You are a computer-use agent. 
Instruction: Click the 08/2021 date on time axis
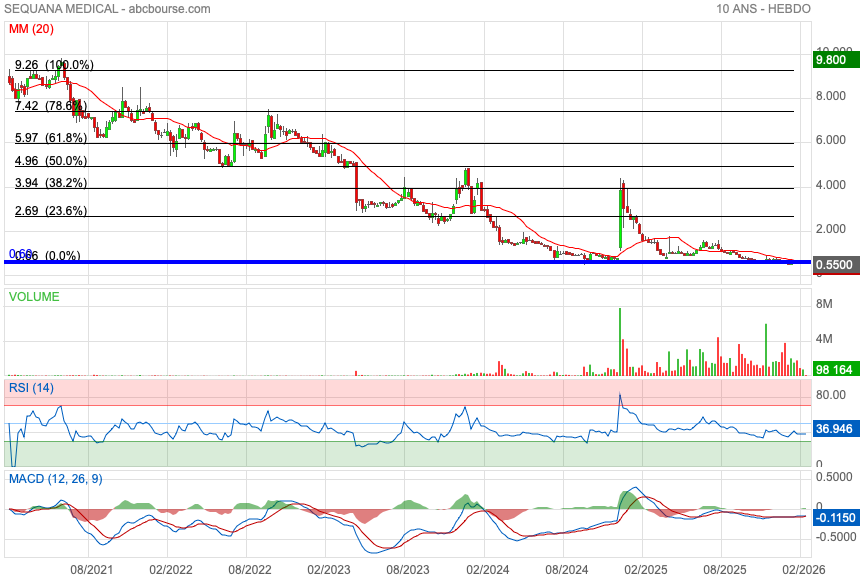pyautogui.click(x=88, y=568)
